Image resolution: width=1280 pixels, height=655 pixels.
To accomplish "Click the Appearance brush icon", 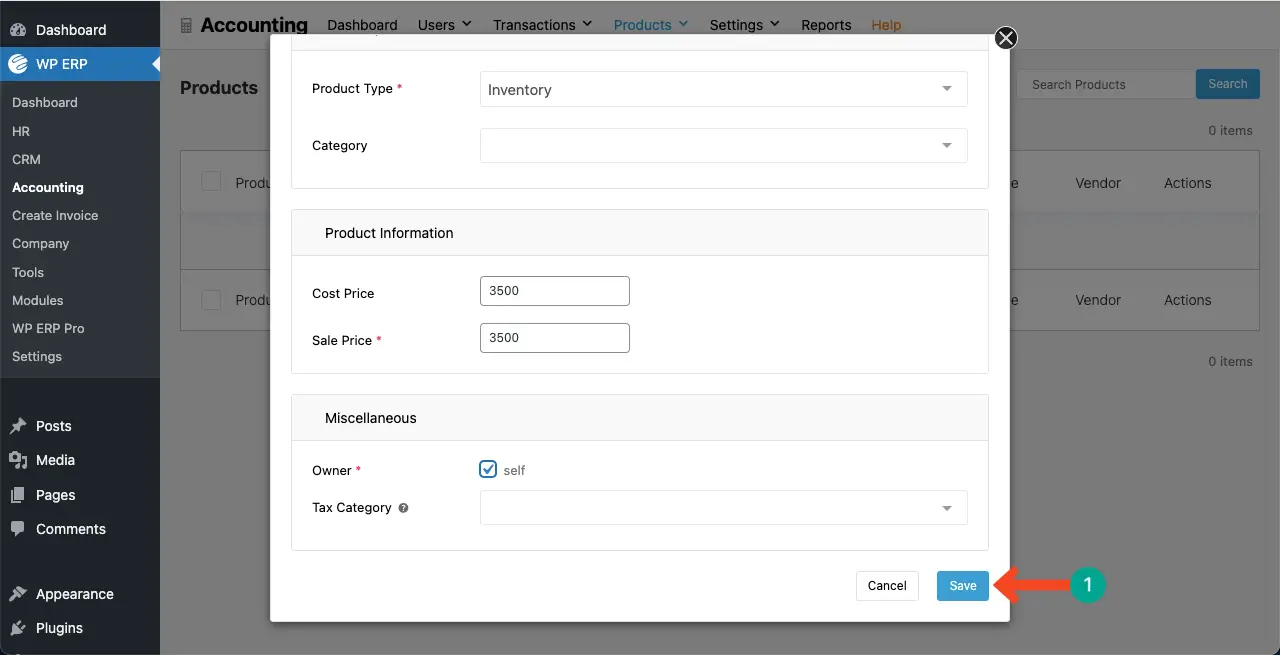I will coord(18,594).
